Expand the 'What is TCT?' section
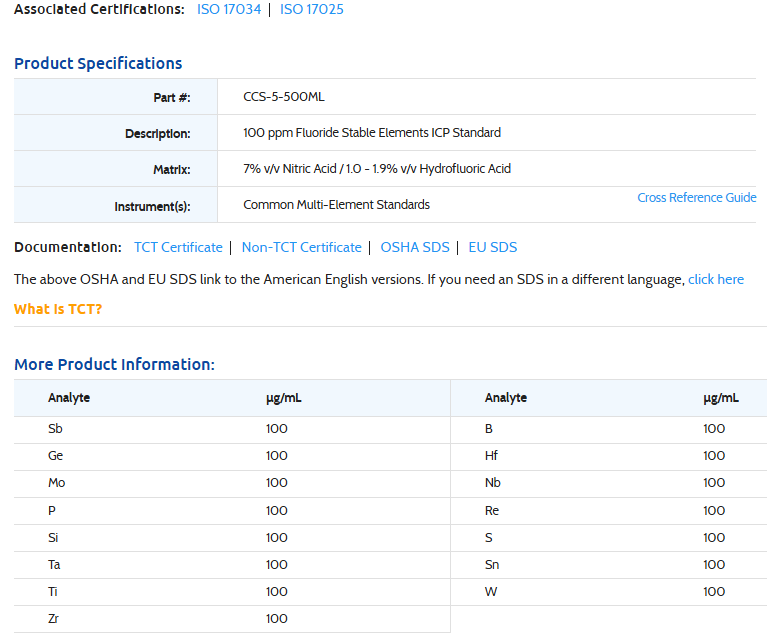 [58, 308]
